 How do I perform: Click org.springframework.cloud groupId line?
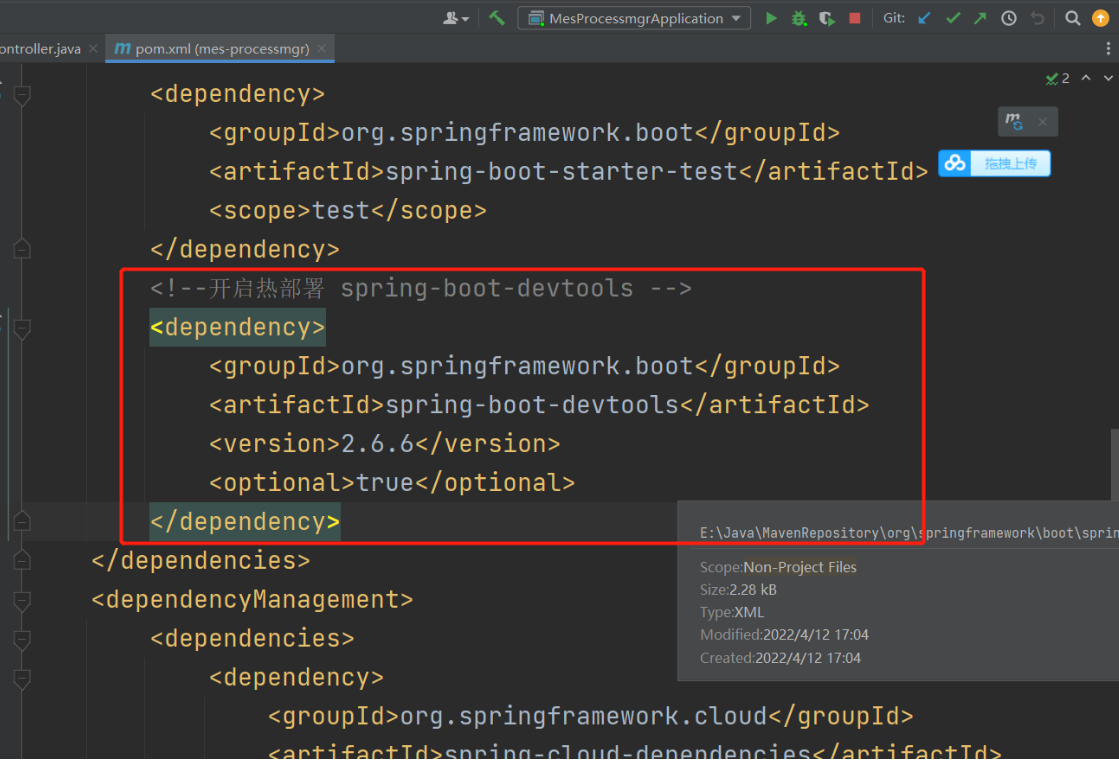[x=590, y=717]
